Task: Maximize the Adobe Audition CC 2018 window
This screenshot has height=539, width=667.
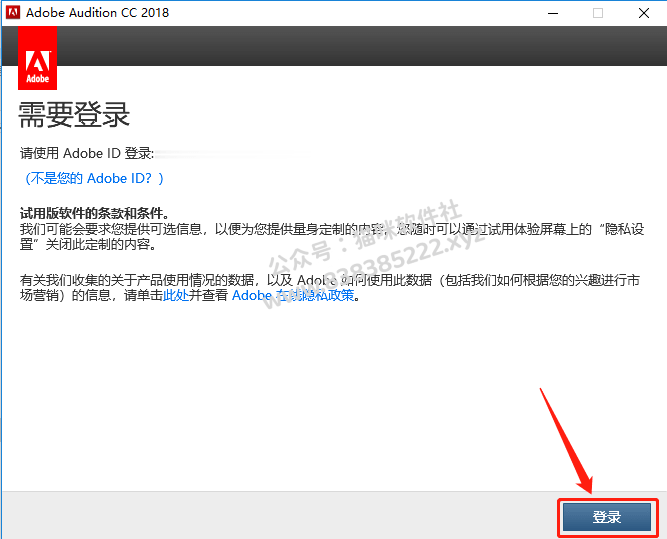Action: pos(598,13)
